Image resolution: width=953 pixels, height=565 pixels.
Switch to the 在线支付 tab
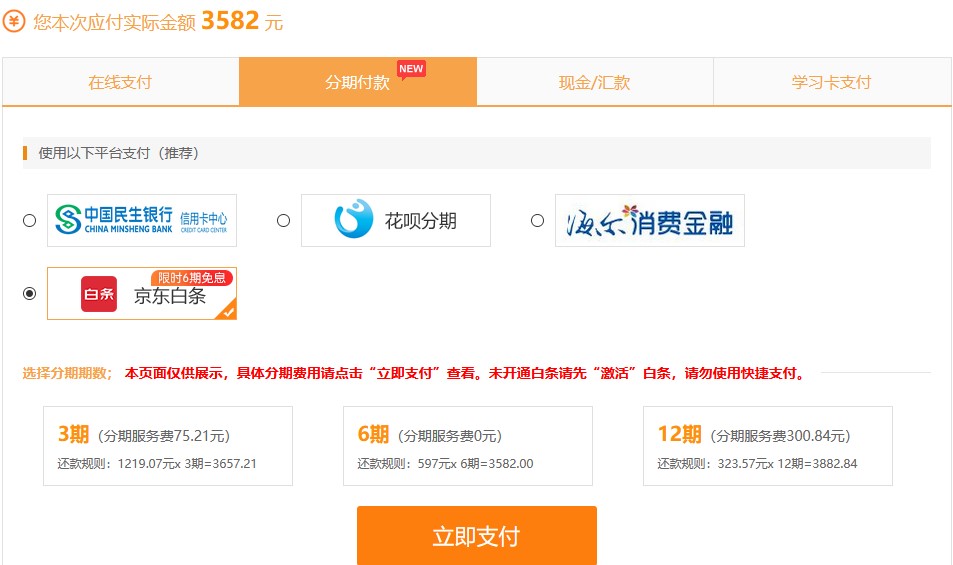(120, 82)
